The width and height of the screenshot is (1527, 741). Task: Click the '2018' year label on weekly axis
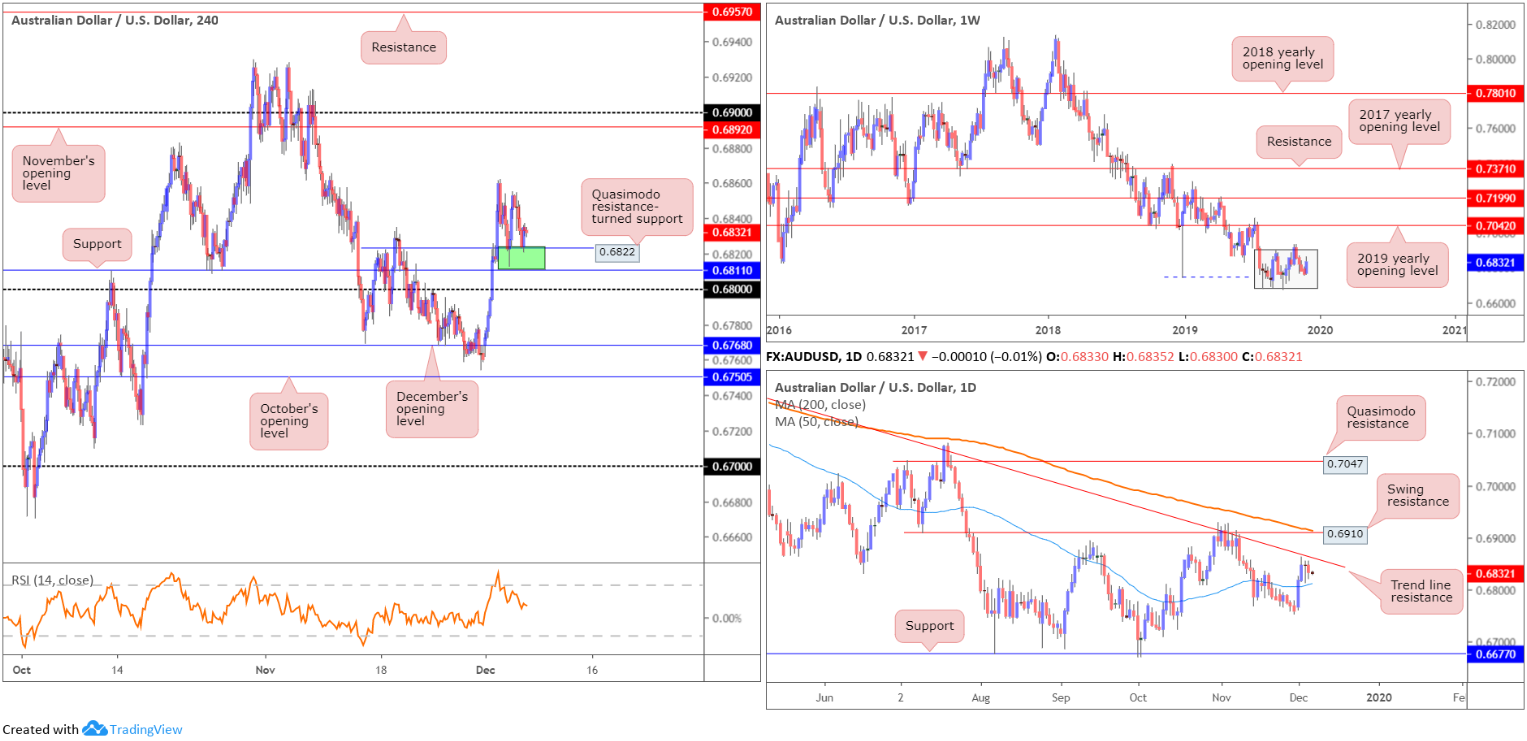pyautogui.click(x=1048, y=329)
